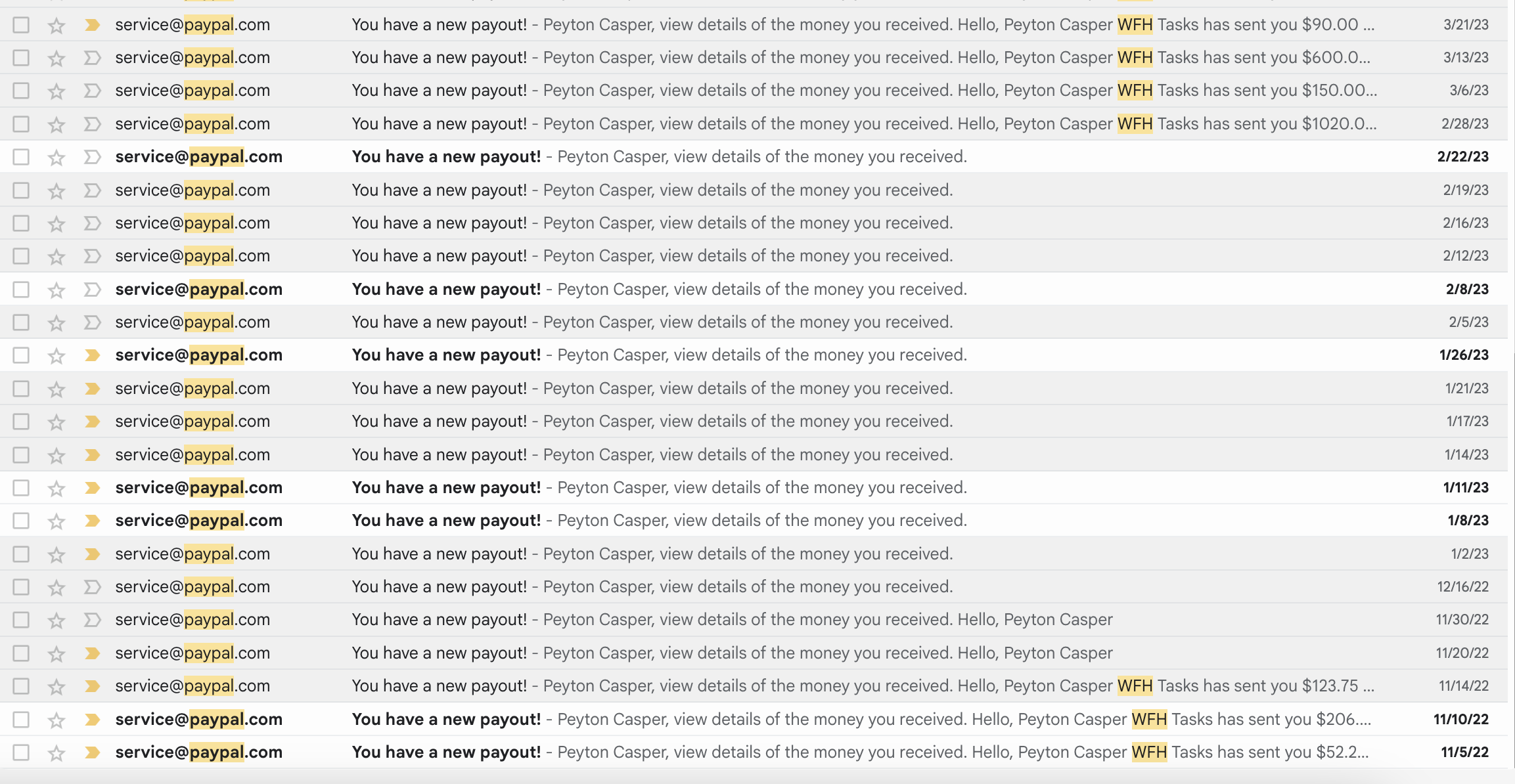Click sender service@paypal.com on 1/21/23 email

point(192,389)
